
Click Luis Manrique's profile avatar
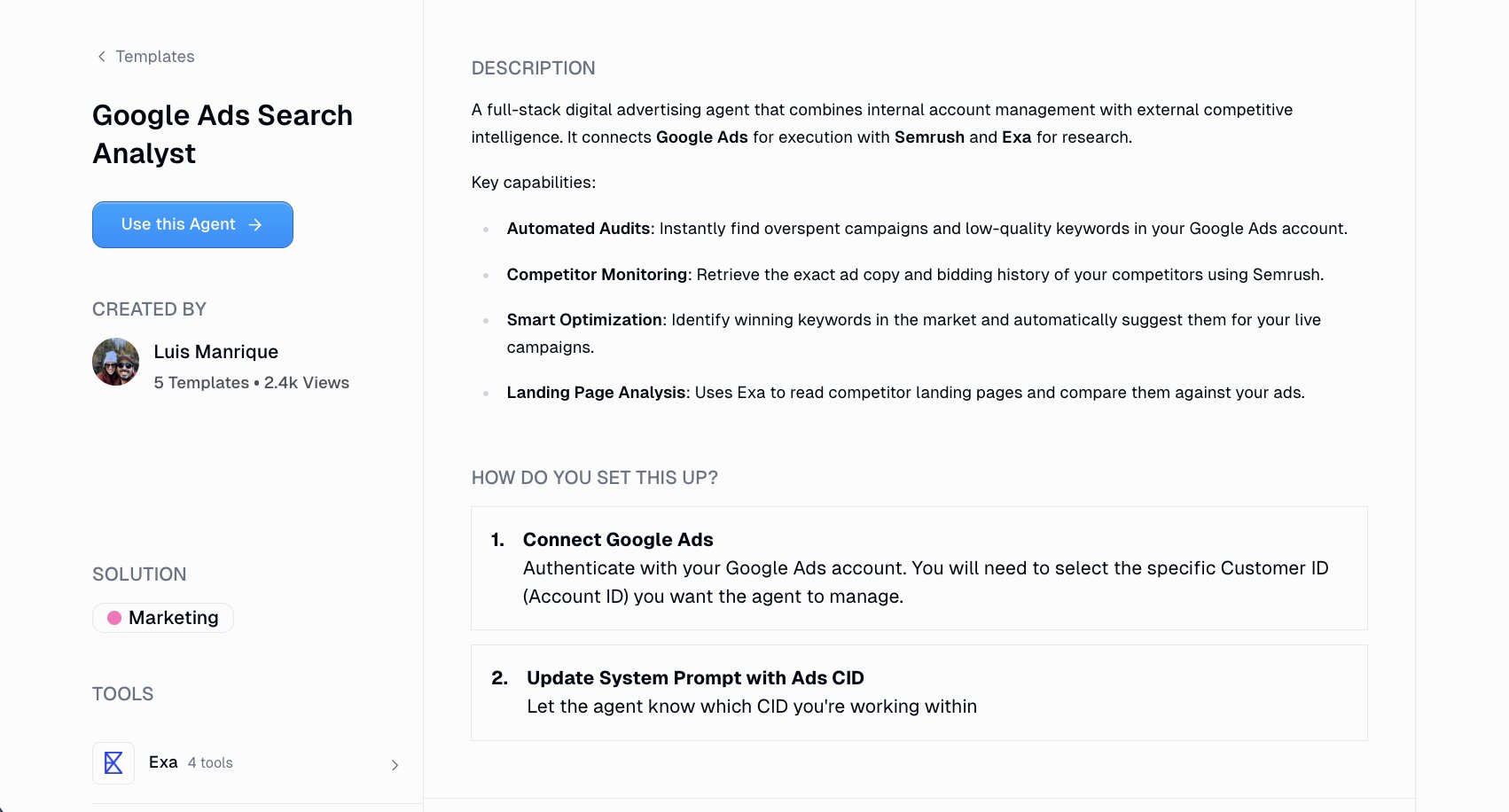coord(115,362)
